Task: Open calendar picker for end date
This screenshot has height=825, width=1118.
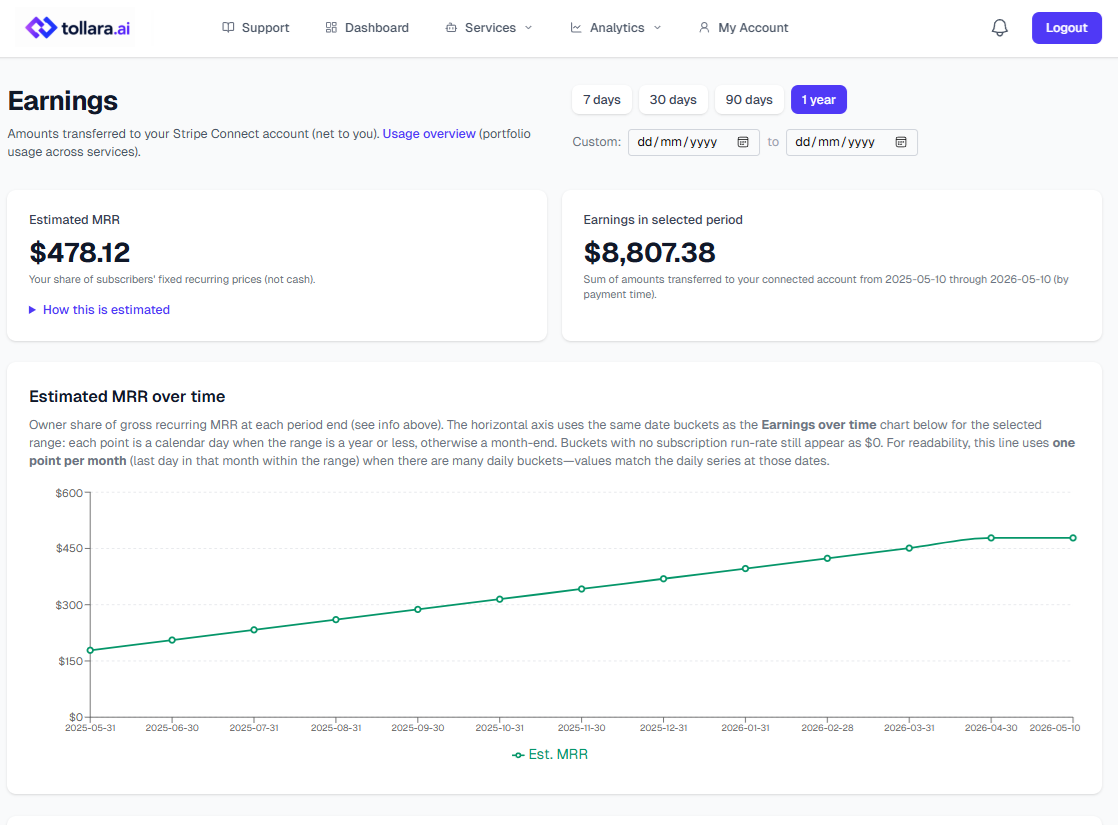Action: pyautogui.click(x=901, y=142)
